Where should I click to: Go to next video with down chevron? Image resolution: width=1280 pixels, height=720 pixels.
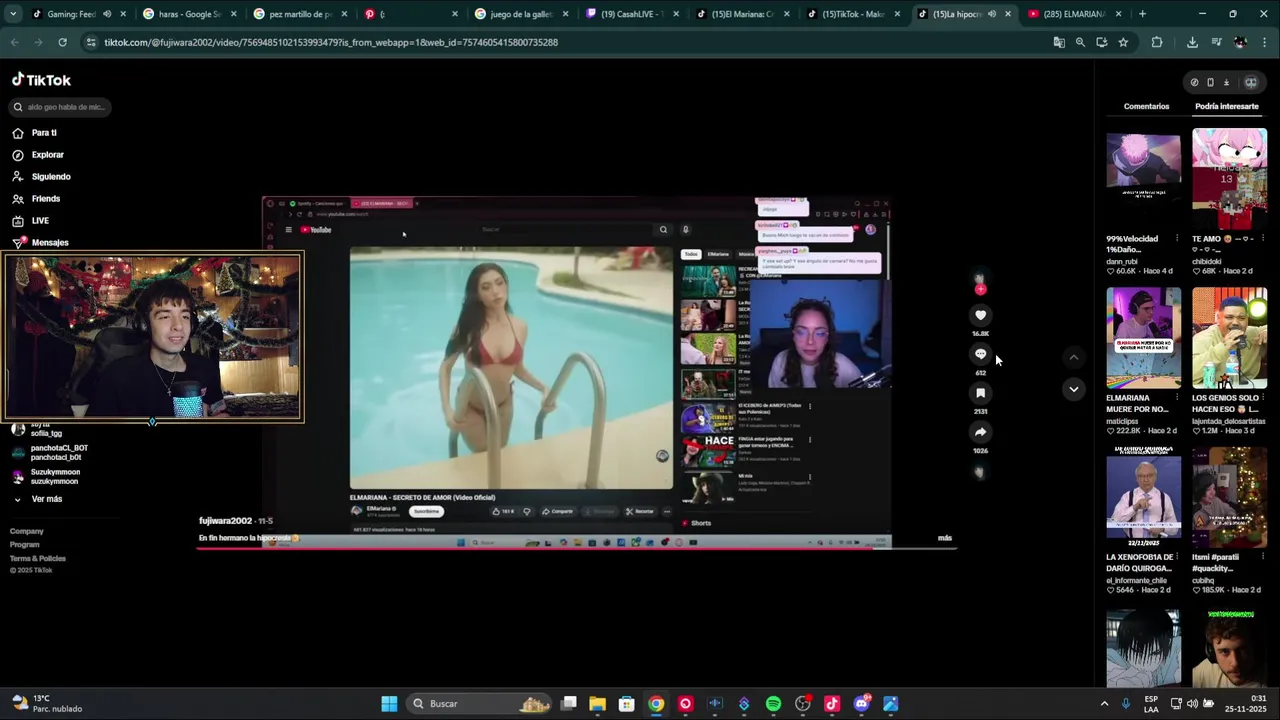(x=1073, y=389)
